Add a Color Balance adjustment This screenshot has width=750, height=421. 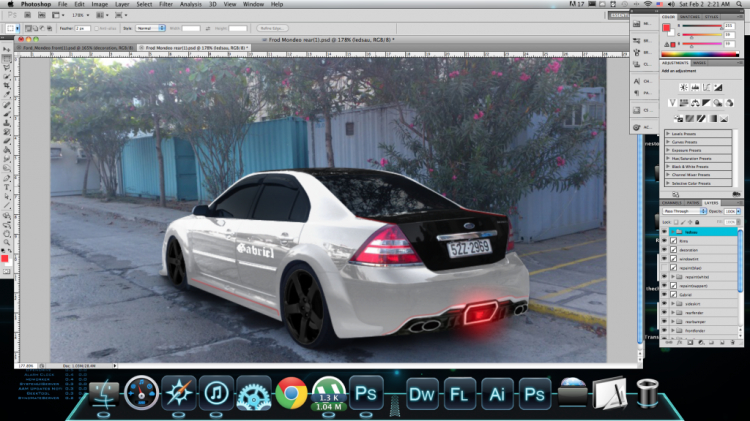point(695,103)
